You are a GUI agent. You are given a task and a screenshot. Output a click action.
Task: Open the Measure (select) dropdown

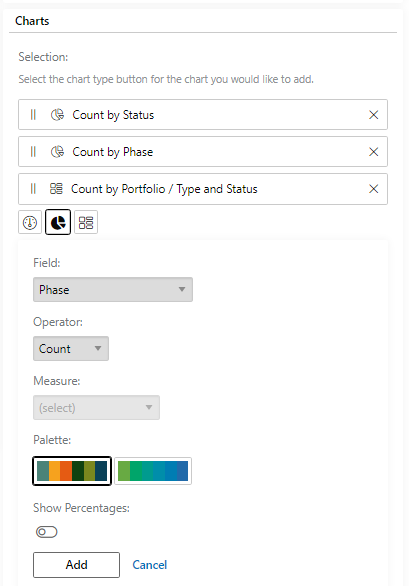point(96,407)
